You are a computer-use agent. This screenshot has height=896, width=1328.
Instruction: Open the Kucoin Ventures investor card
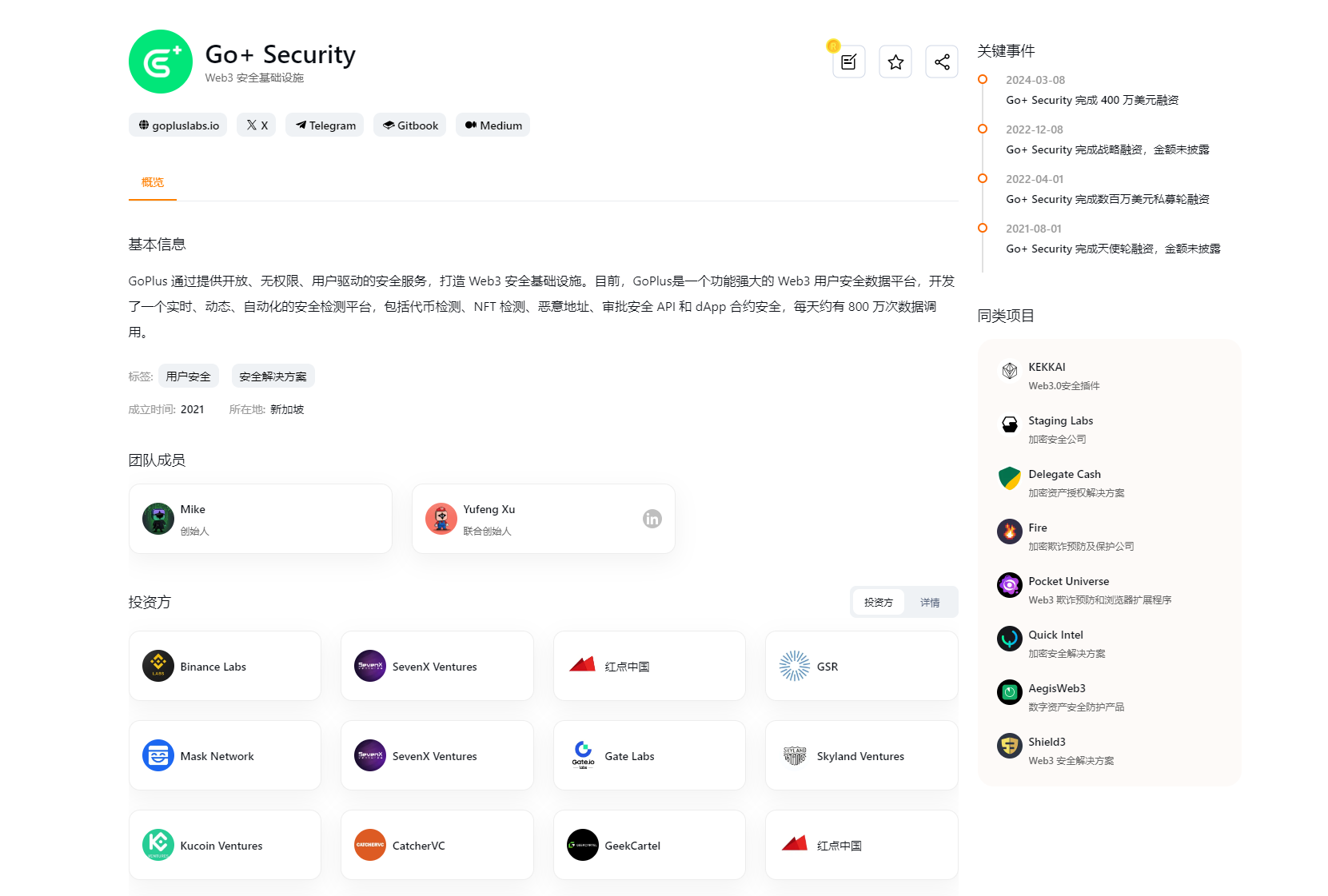click(225, 845)
